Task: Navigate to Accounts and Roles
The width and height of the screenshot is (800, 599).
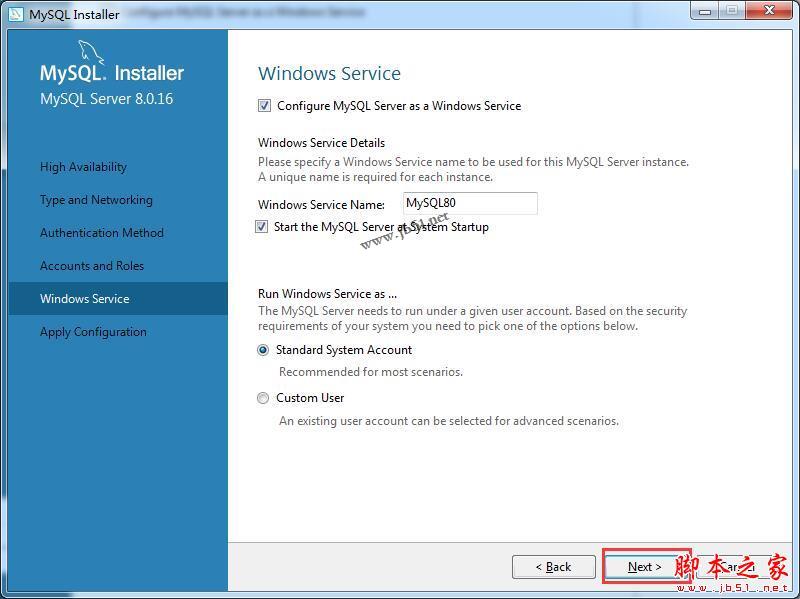Action: pos(92,265)
